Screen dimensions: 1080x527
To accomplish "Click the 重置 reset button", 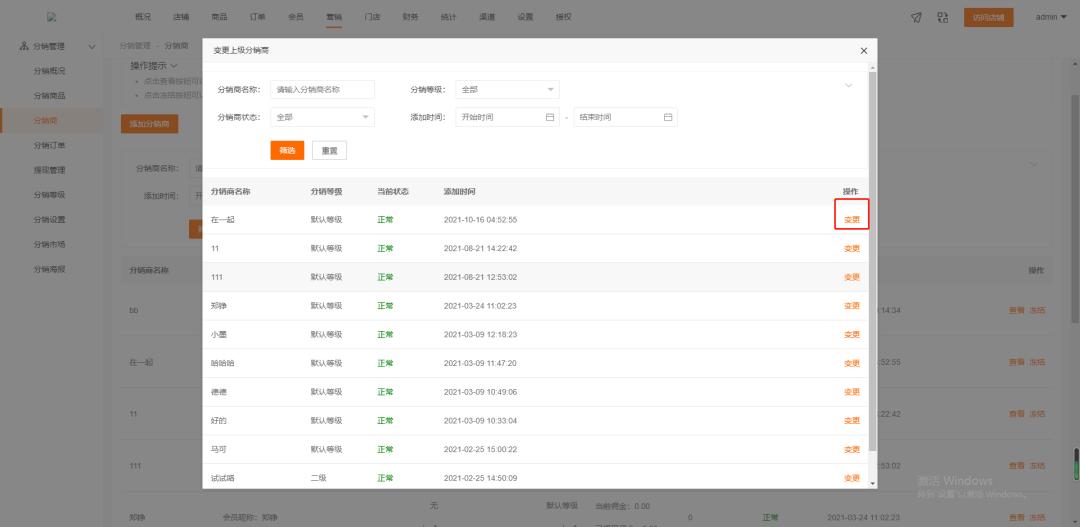I will click(329, 150).
